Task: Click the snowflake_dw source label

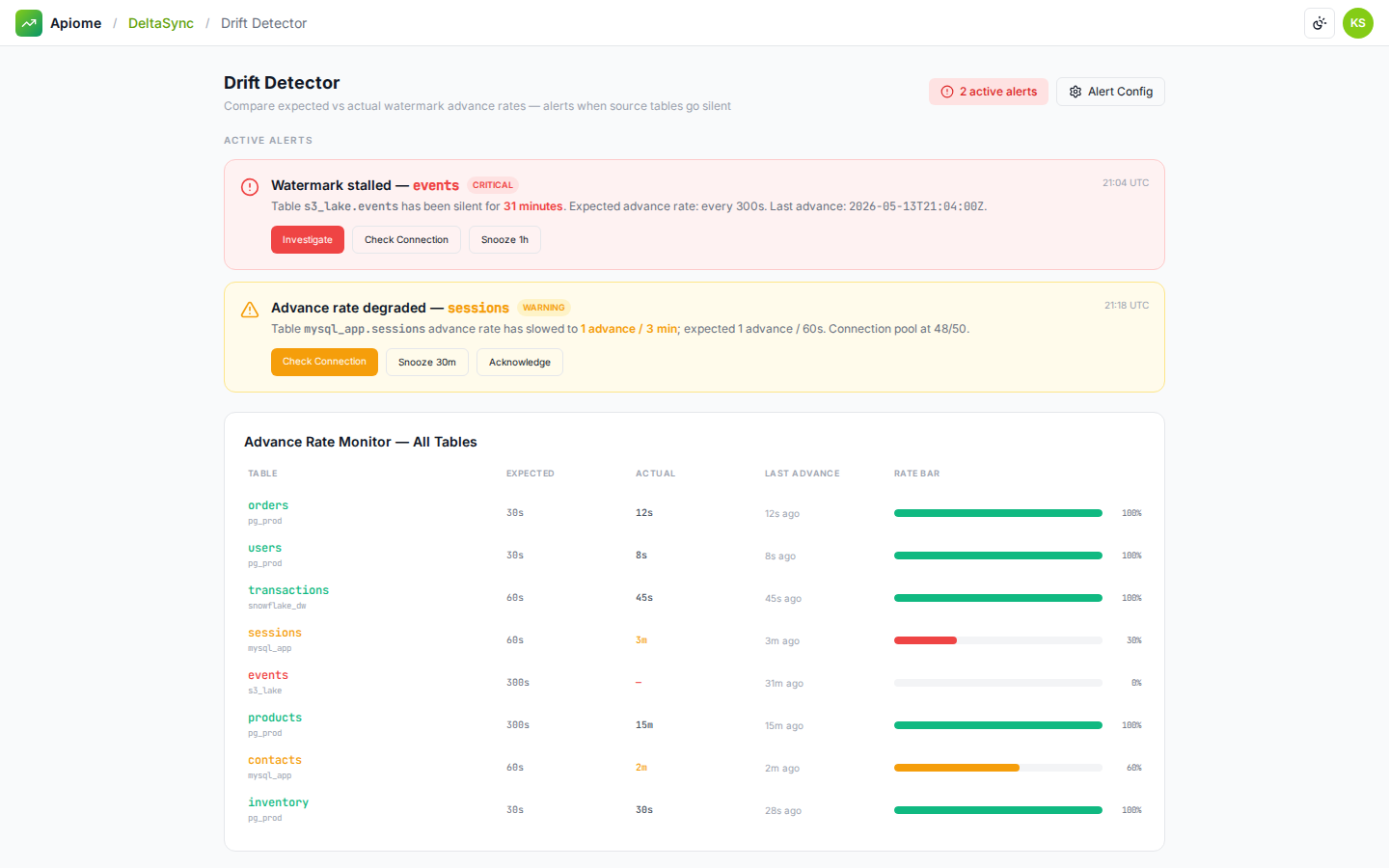Action: click(277, 606)
